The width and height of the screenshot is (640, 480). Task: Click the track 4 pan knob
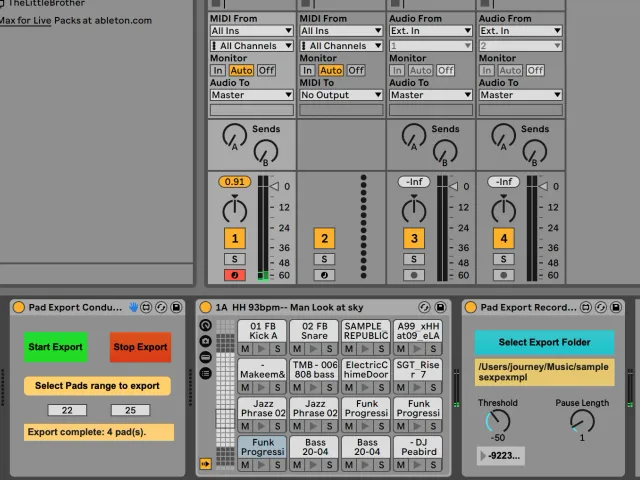tap(503, 210)
